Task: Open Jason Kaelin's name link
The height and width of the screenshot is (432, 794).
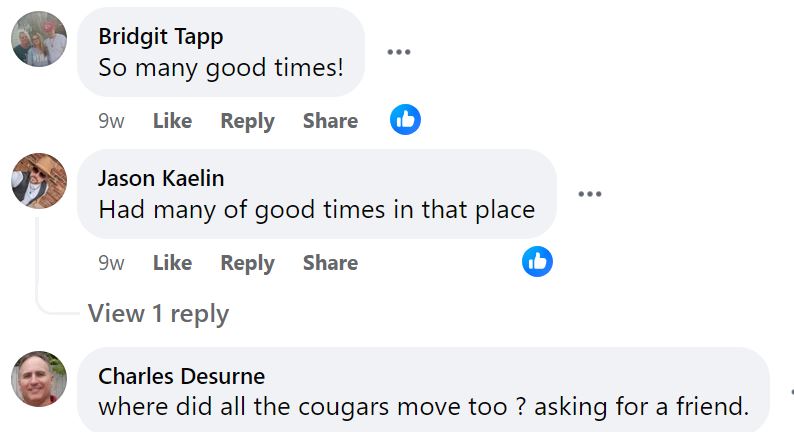Action: 161,179
